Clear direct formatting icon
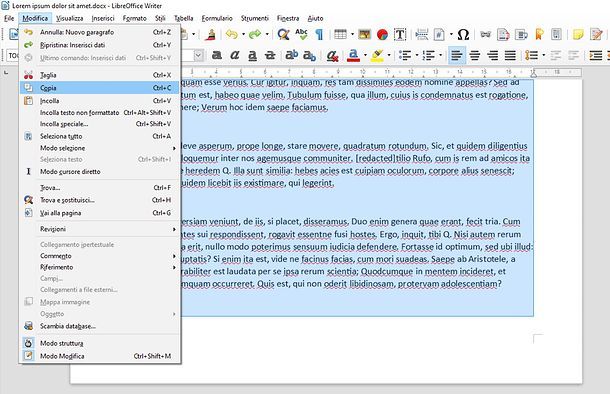This screenshot has height=394, width=610. [332, 56]
